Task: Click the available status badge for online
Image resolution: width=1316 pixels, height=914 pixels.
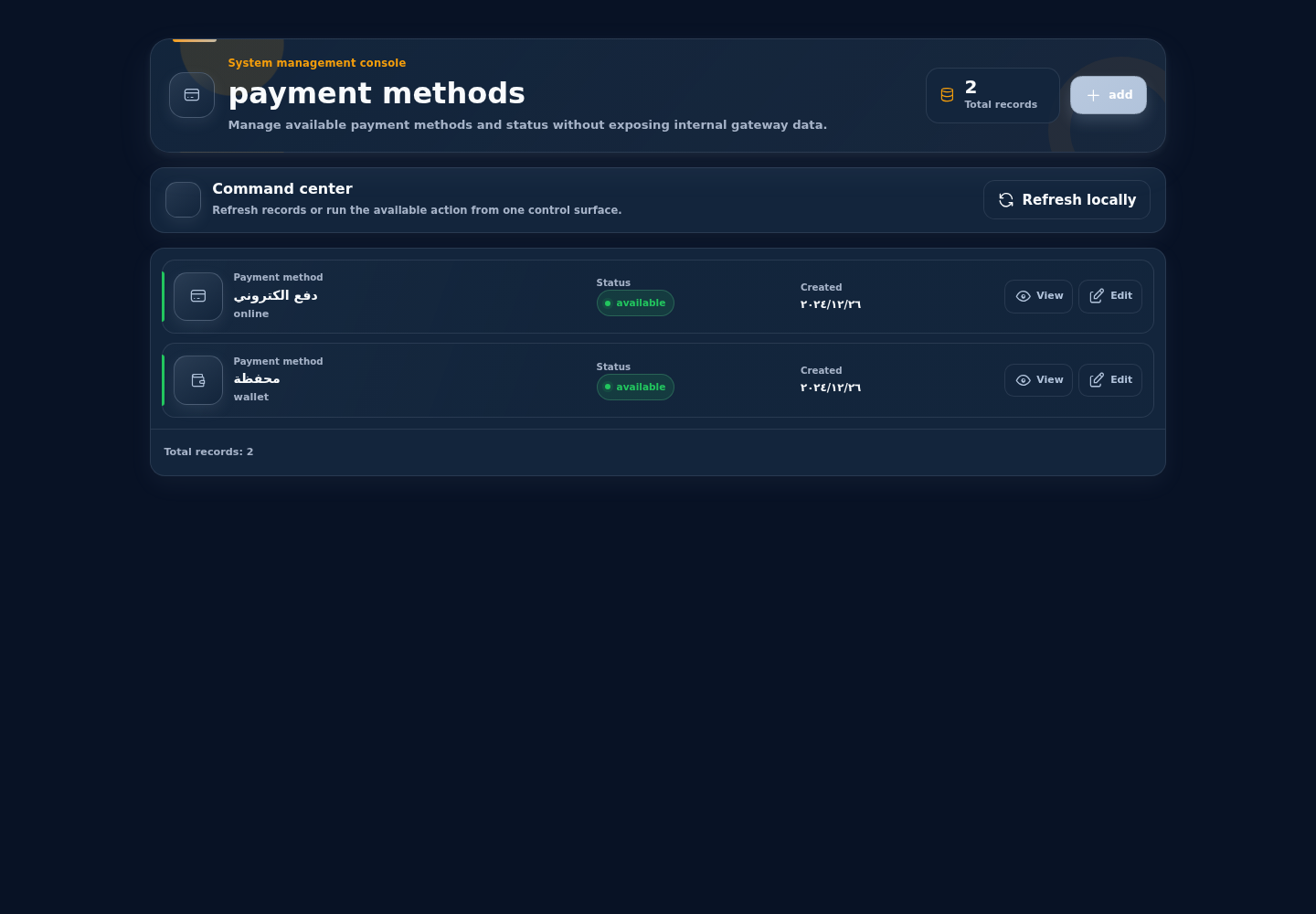Action: point(635,303)
